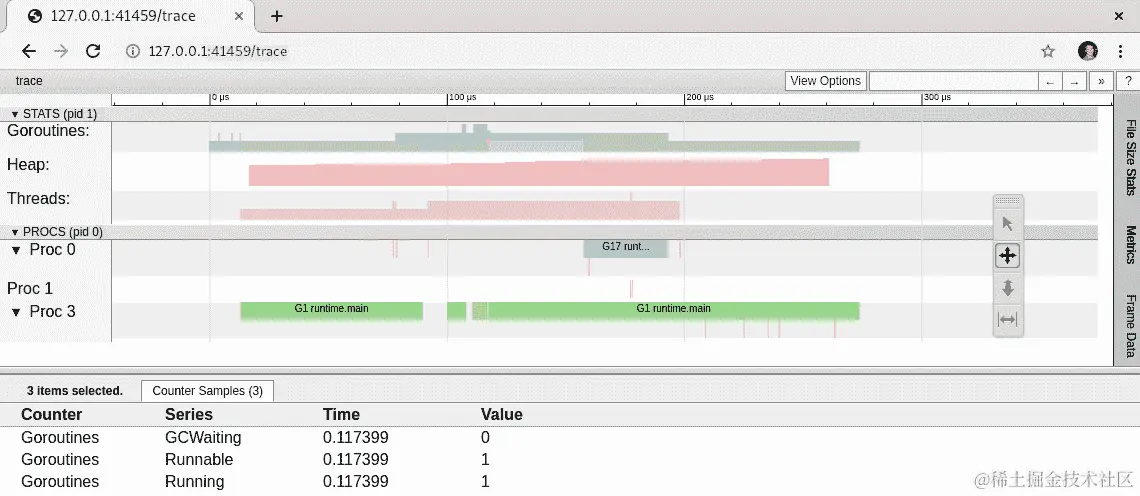
Task: Select the long second G1 runtime.main slice
Action: tap(673, 309)
